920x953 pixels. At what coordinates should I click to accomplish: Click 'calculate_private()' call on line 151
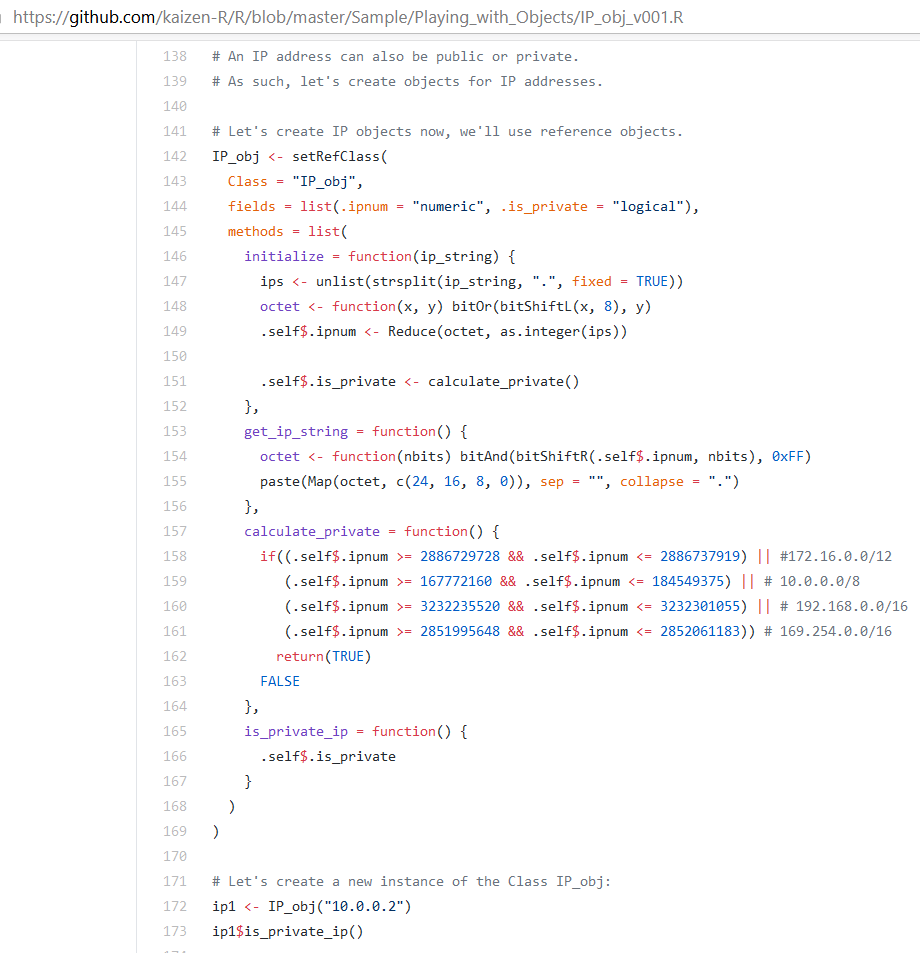click(504, 381)
